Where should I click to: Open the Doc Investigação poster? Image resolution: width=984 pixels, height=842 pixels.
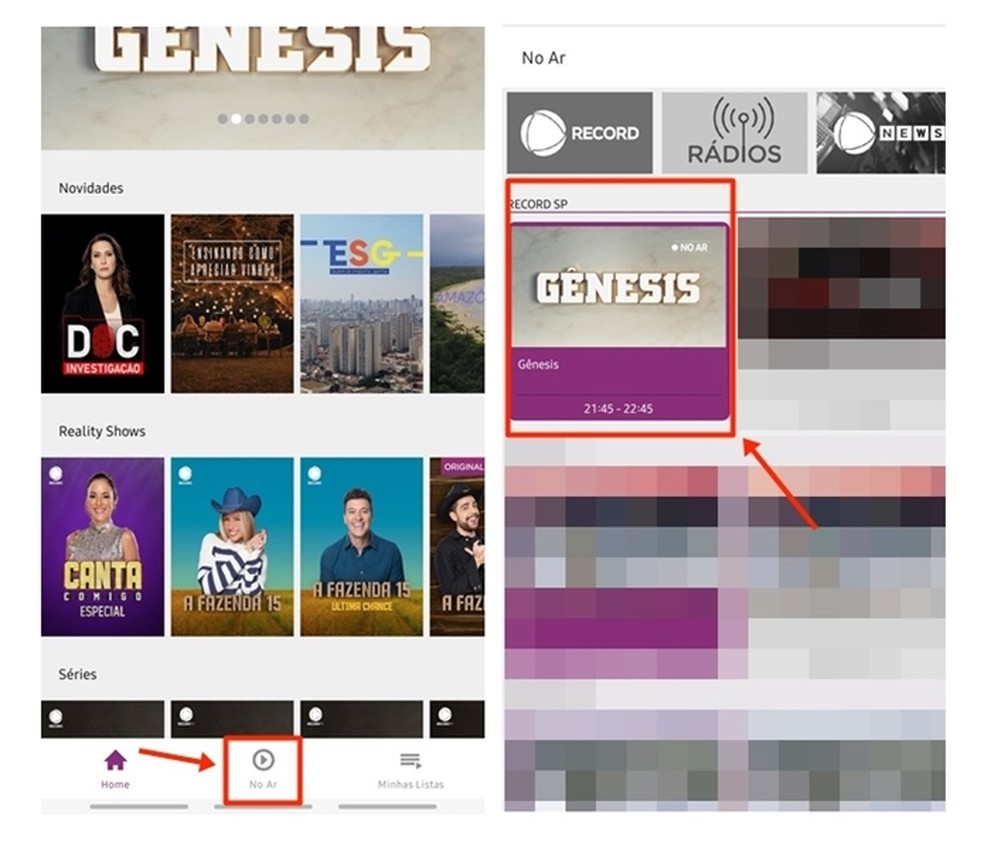tap(103, 304)
